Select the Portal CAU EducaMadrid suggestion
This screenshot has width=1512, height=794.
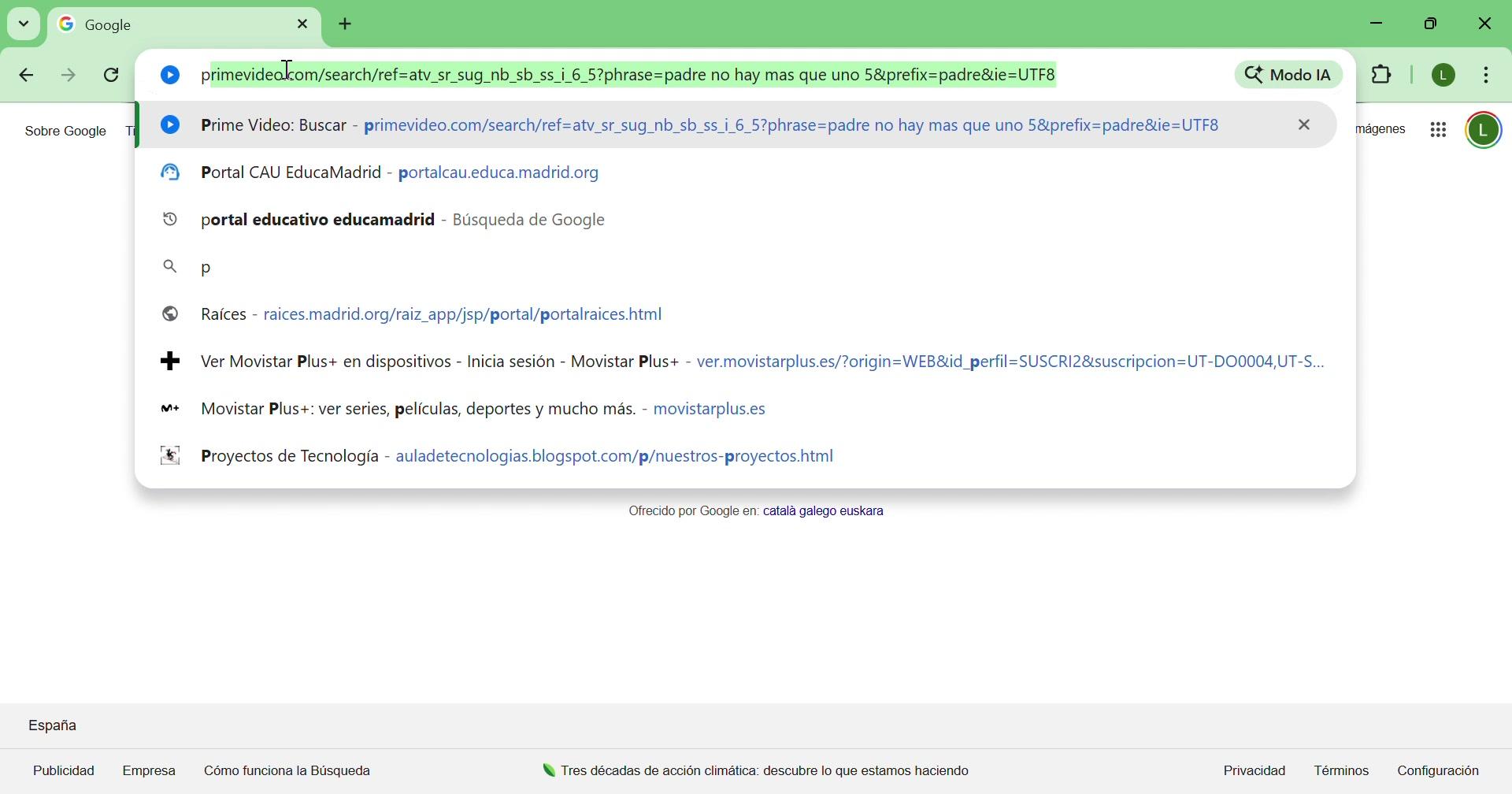coord(736,173)
